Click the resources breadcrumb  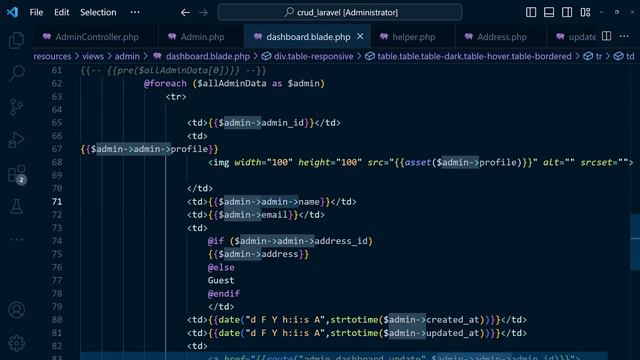tap(52, 56)
